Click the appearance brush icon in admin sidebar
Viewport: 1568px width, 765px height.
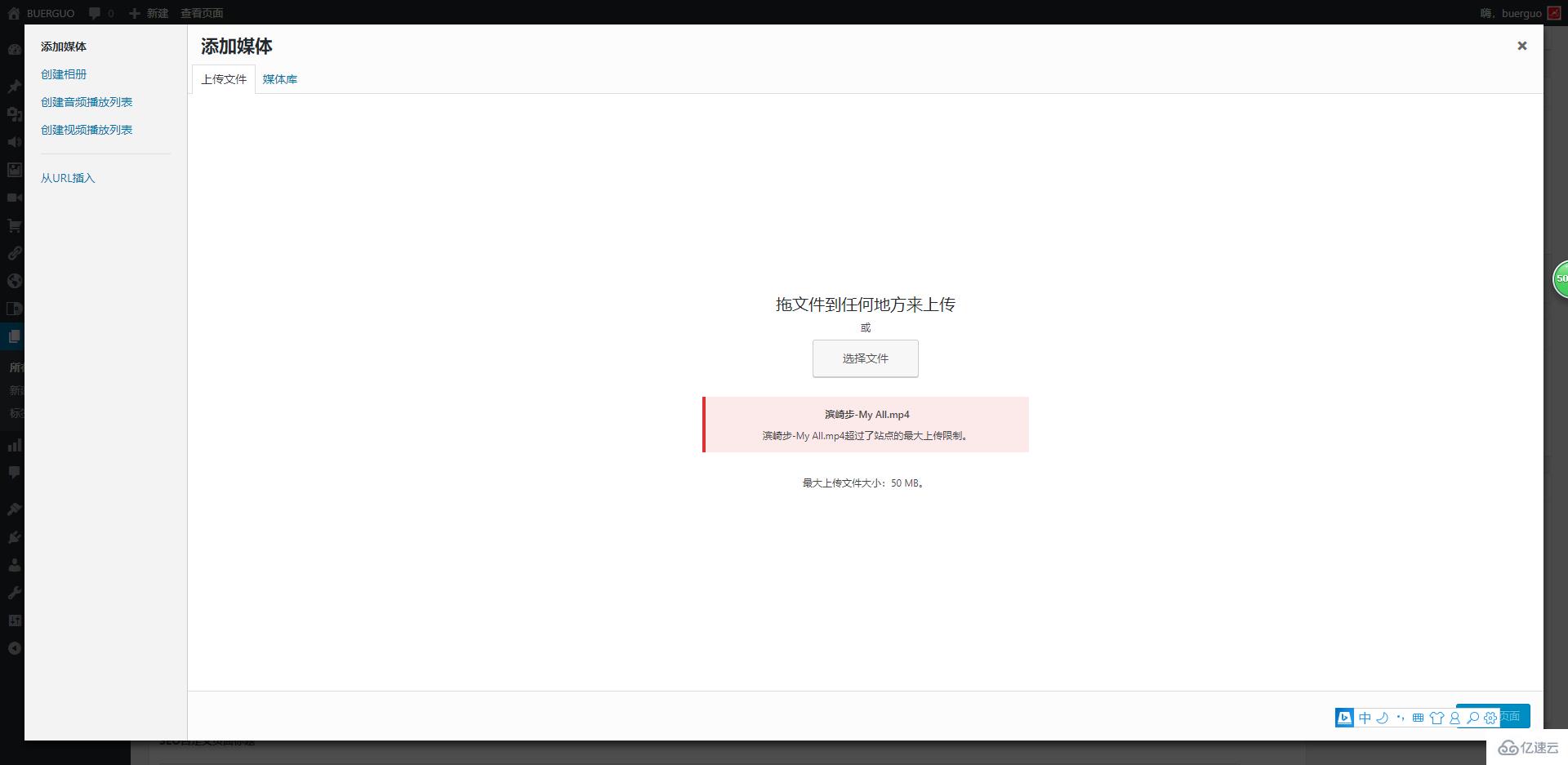point(14,509)
